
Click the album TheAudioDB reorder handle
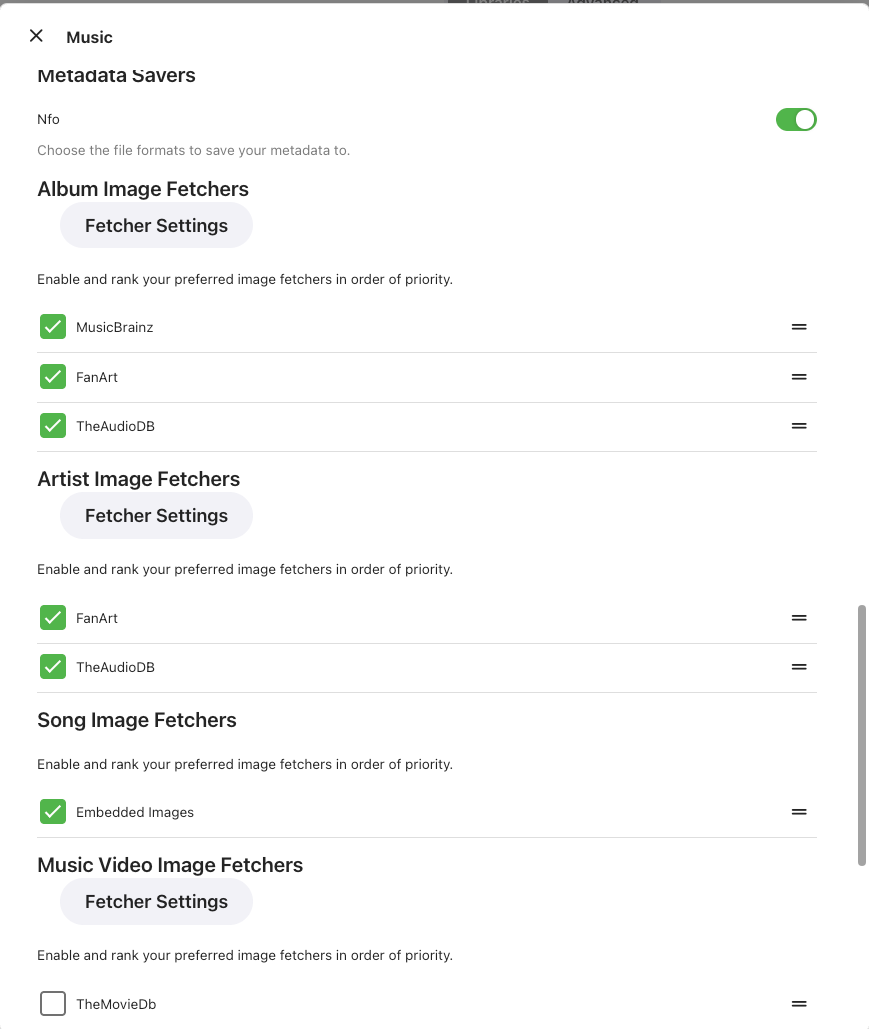point(799,426)
